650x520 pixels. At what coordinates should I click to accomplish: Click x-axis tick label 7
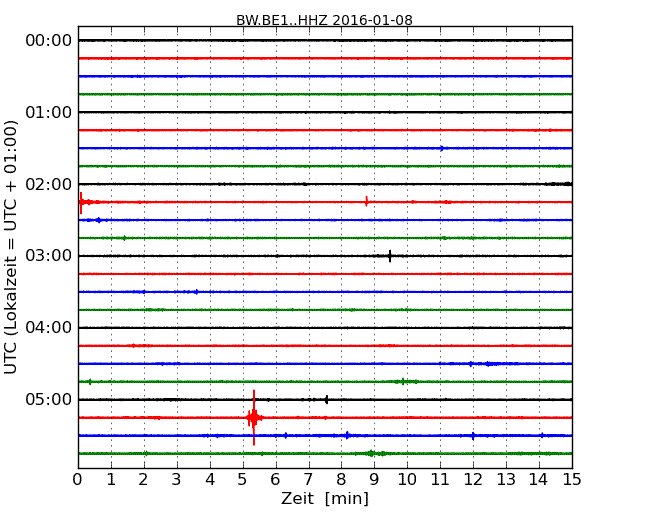tap(308, 480)
